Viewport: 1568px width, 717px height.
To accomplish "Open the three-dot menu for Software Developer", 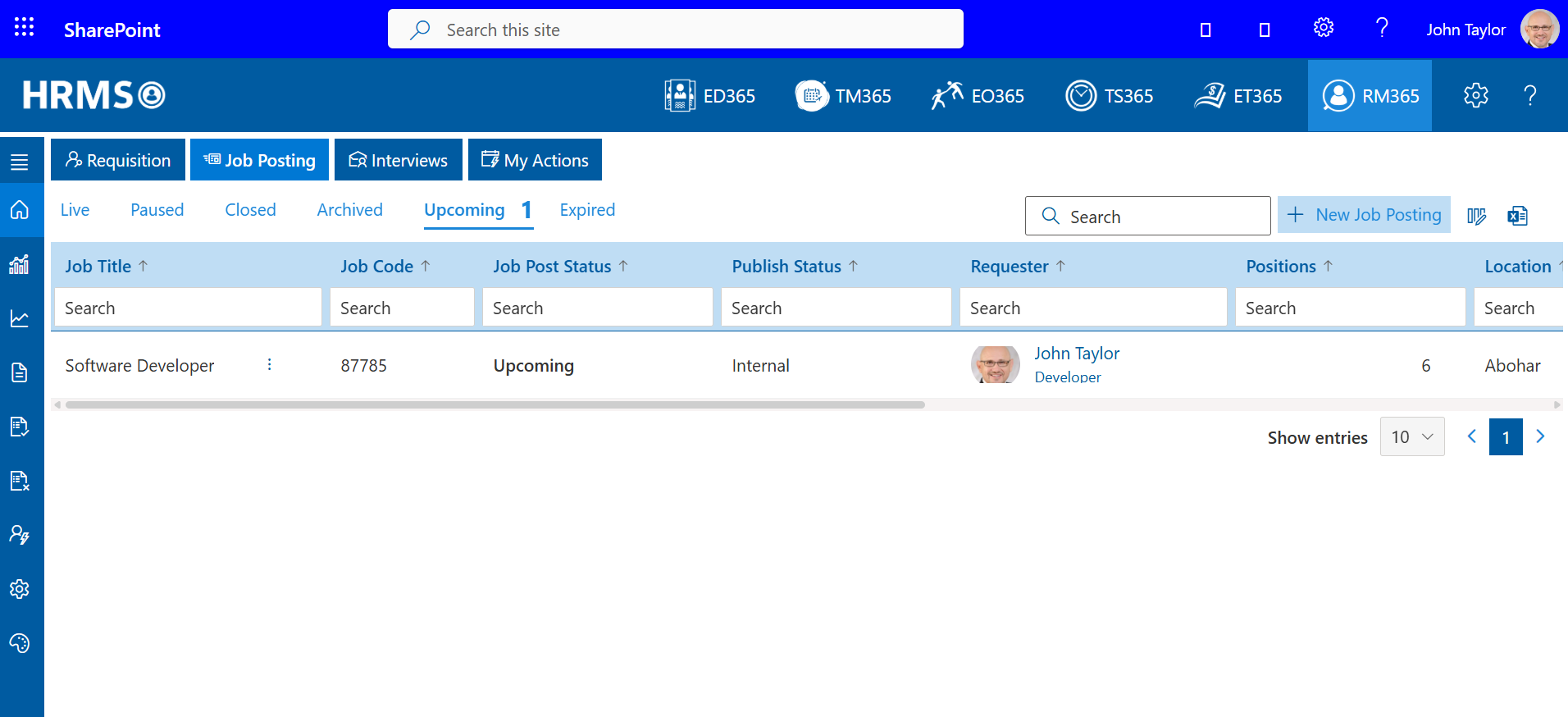I will coord(269,365).
